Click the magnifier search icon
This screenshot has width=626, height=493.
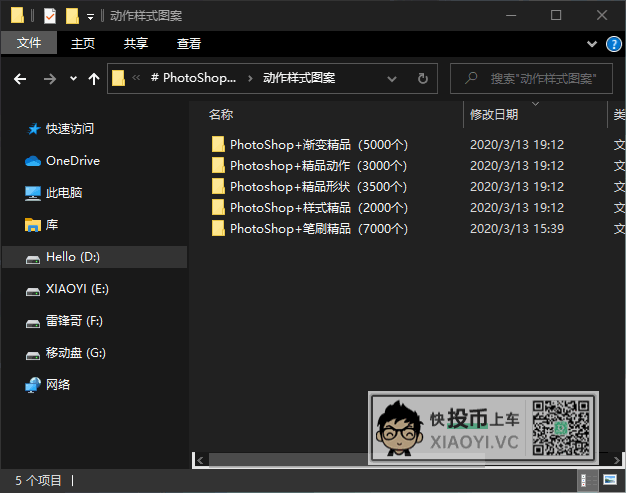(x=471, y=78)
